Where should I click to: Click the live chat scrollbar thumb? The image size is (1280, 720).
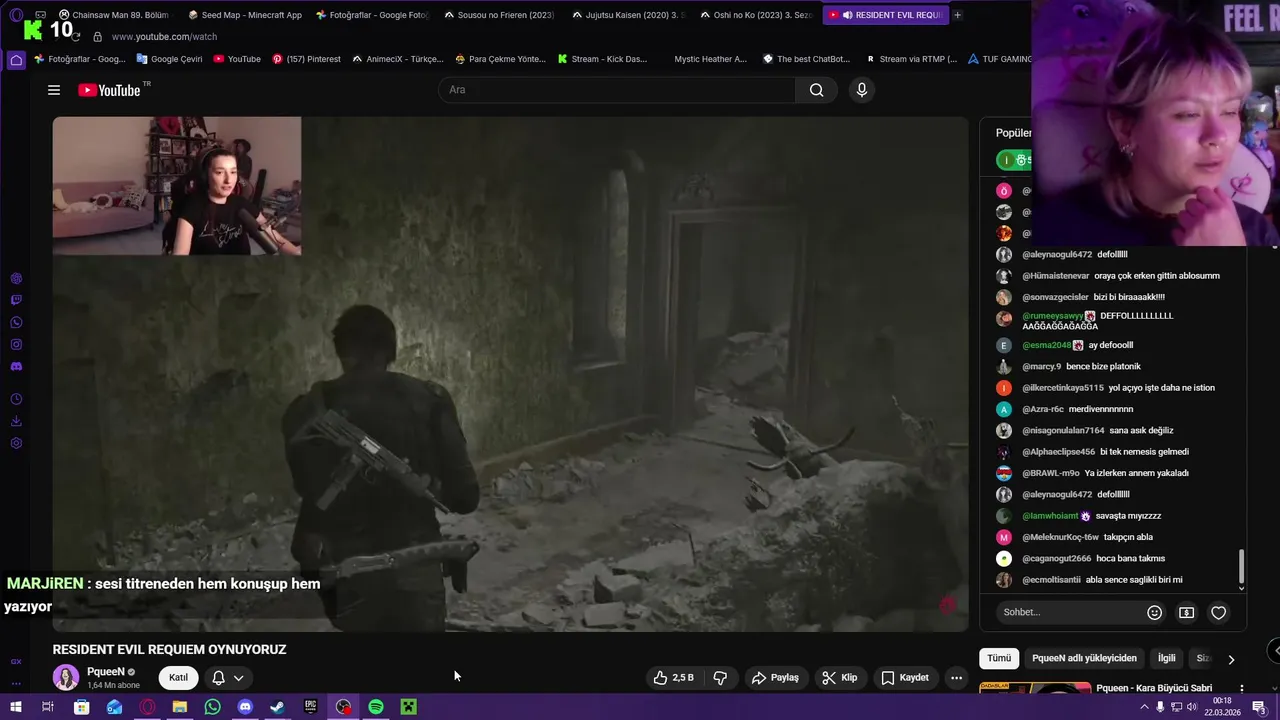(x=1242, y=566)
